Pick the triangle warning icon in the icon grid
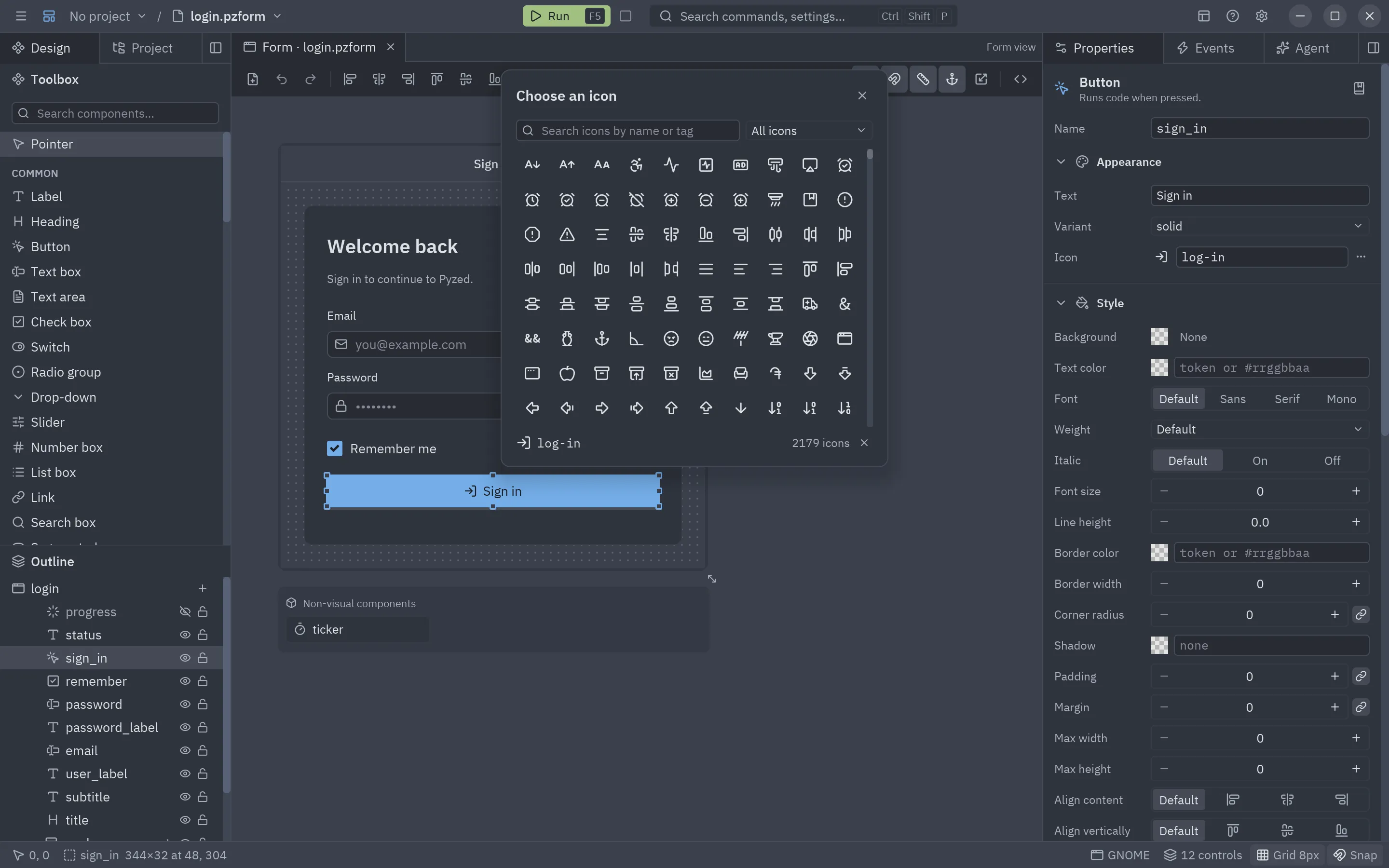The height and width of the screenshot is (868, 1389). 567,234
